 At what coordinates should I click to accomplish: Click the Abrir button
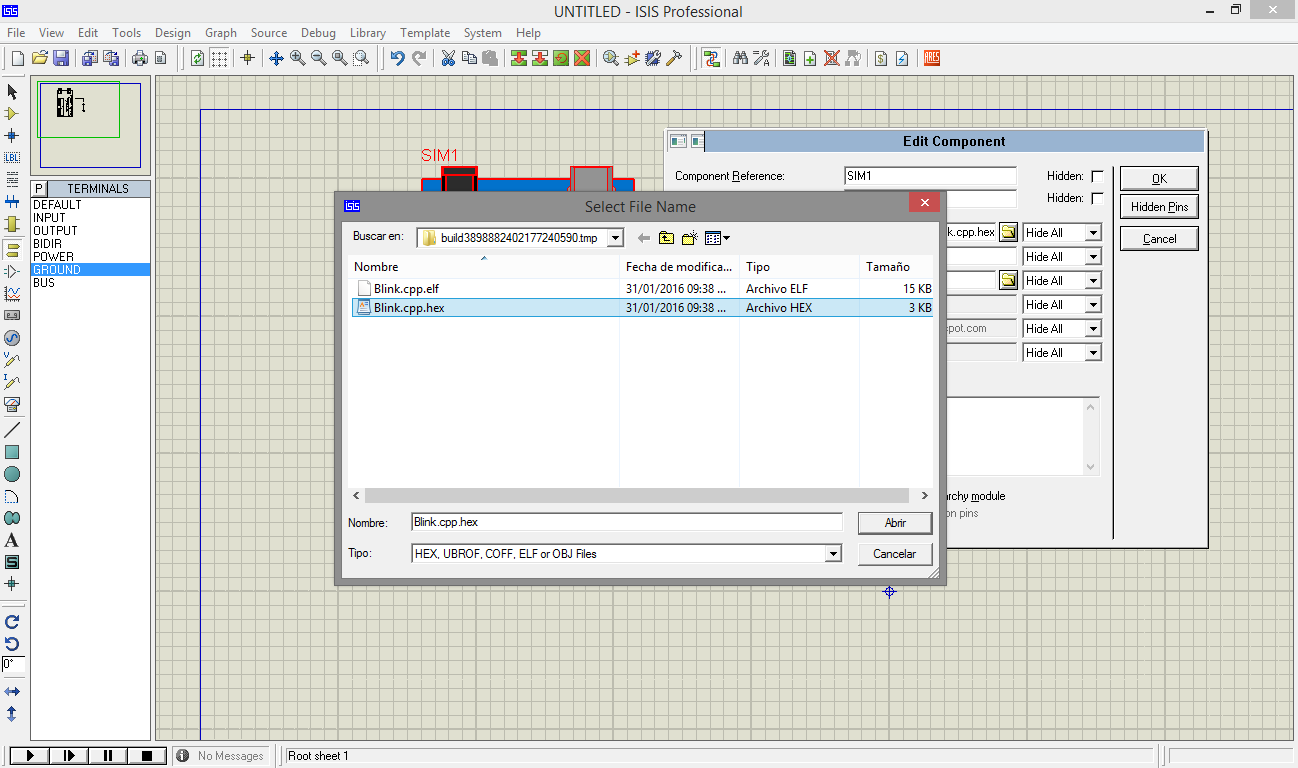[x=895, y=523]
